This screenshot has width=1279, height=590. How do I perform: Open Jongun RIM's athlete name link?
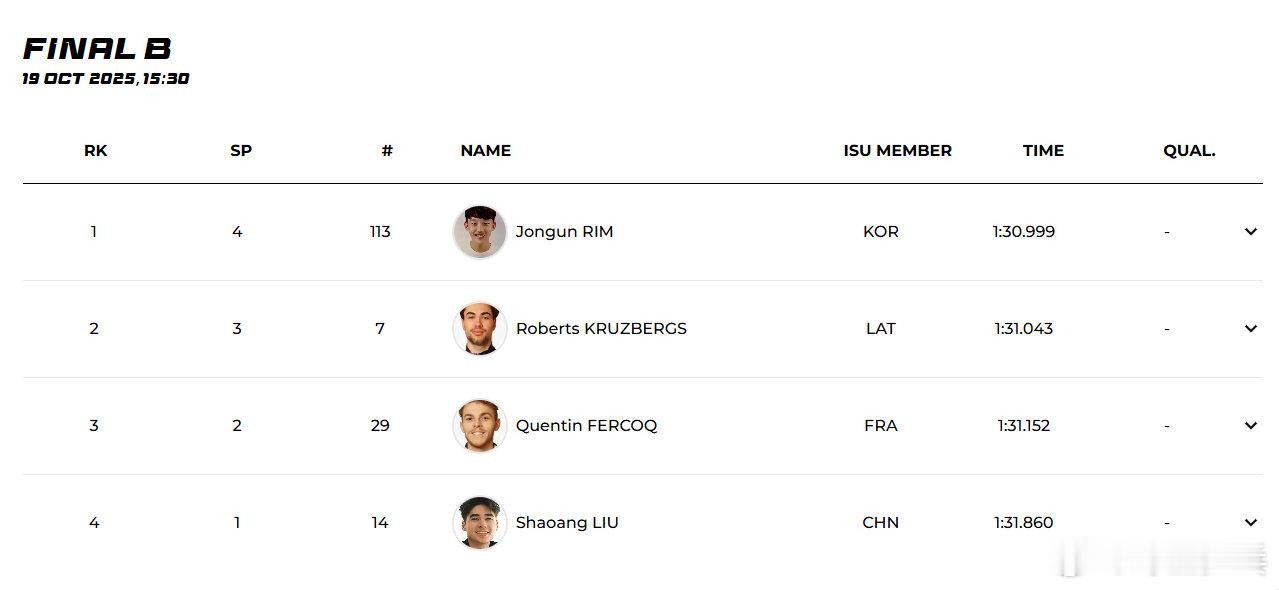click(564, 232)
